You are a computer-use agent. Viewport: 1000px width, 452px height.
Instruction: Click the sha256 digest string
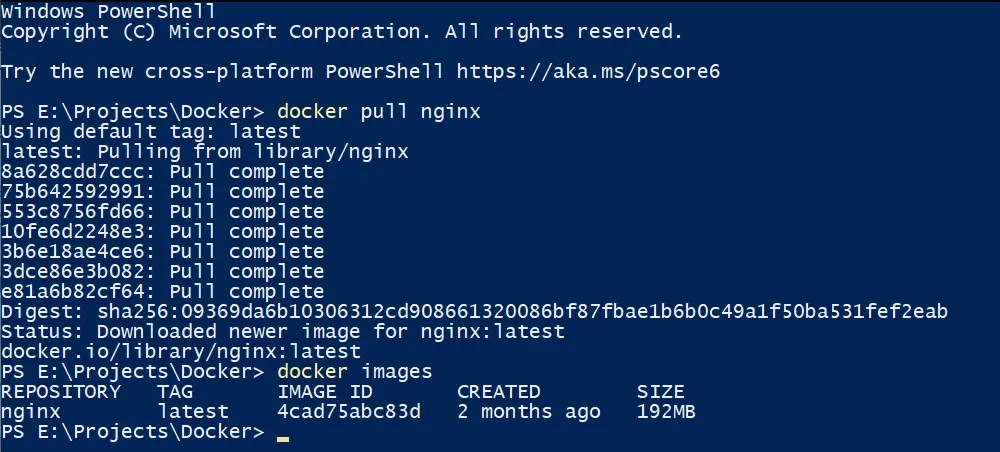tap(522, 312)
